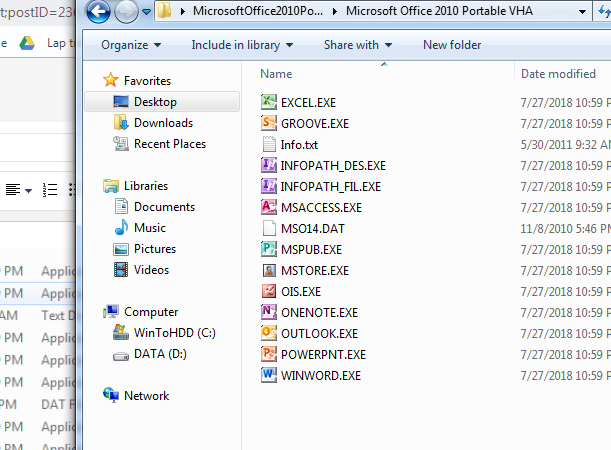Viewport: 611px width, 450px height.
Task: Select Computer in navigation pane
Action: (x=151, y=312)
